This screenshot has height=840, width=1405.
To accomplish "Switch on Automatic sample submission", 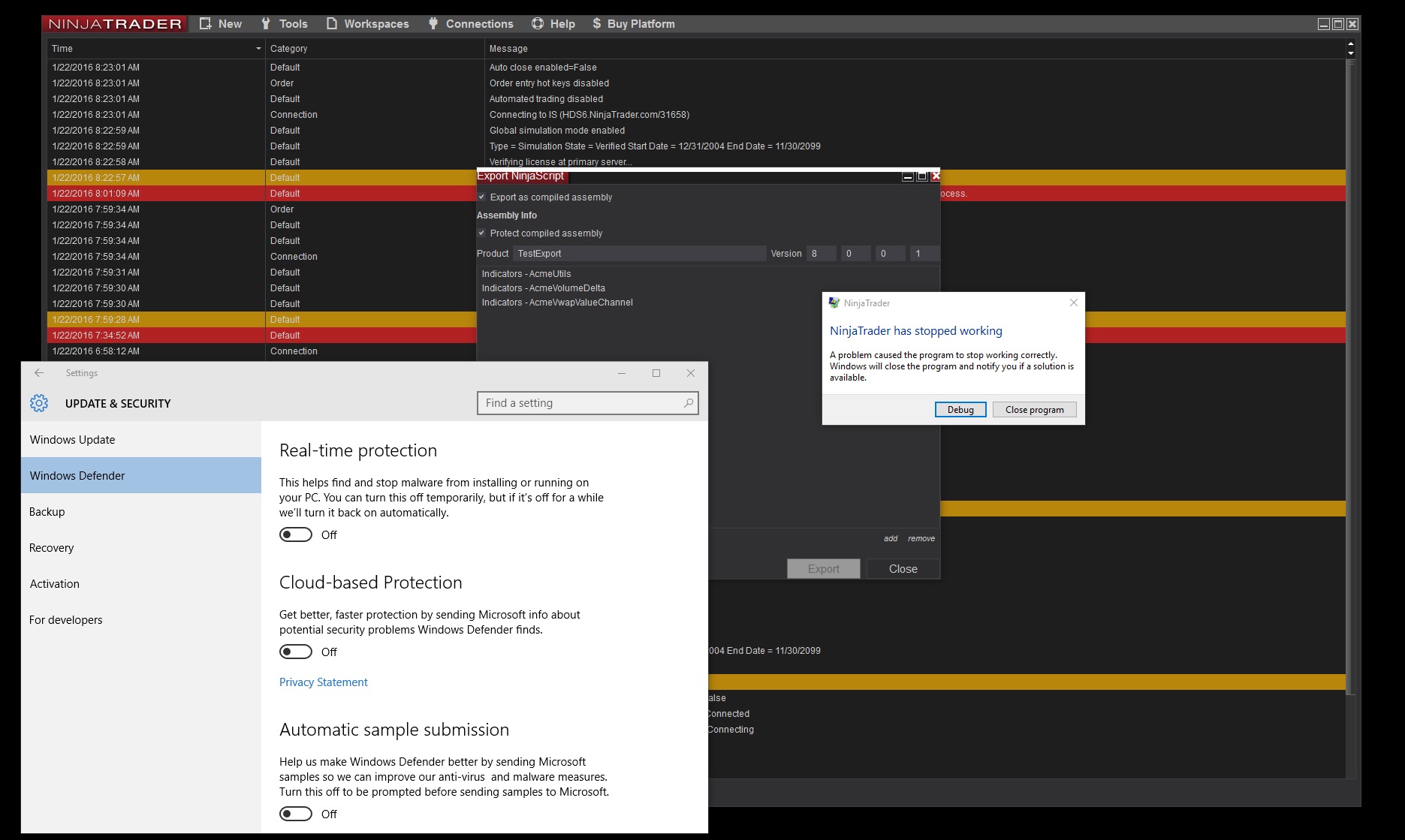I will 296,814.
